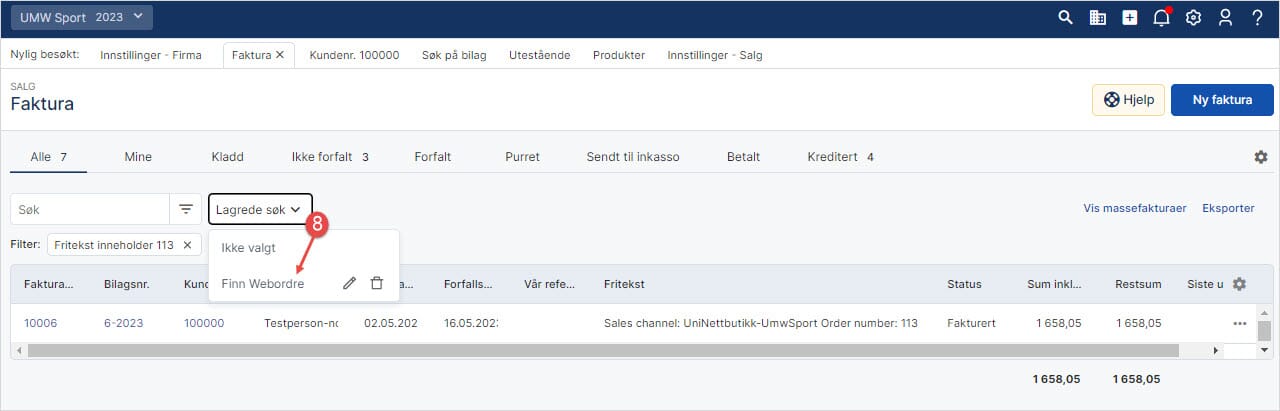Choose Ikke valgt in saved searches
This screenshot has width=1280, height=411.
[248, 247]
